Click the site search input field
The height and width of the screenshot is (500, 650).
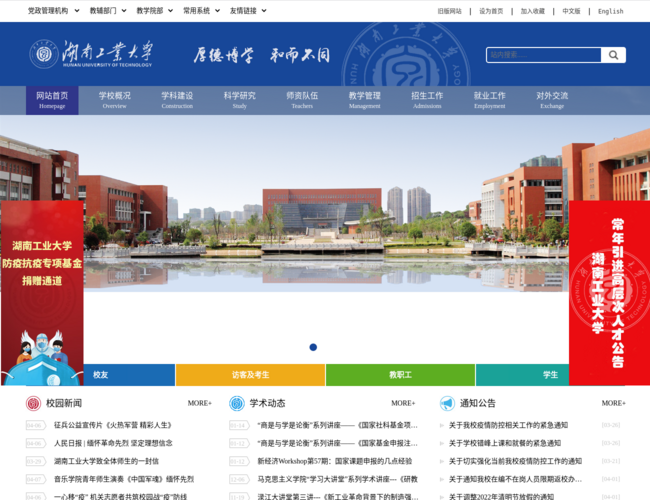click(x=543, y=55)
